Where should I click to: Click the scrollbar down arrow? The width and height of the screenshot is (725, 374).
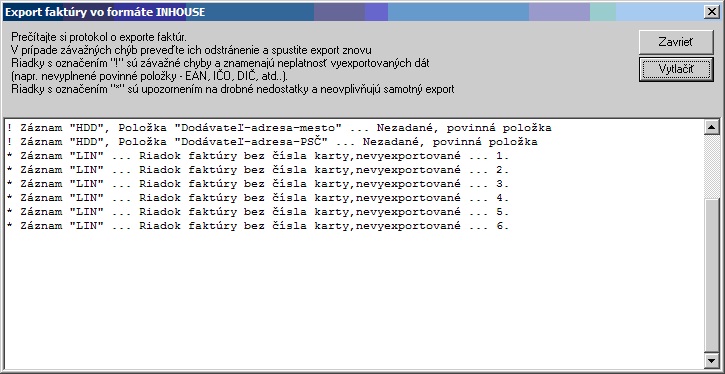[711, 359]
